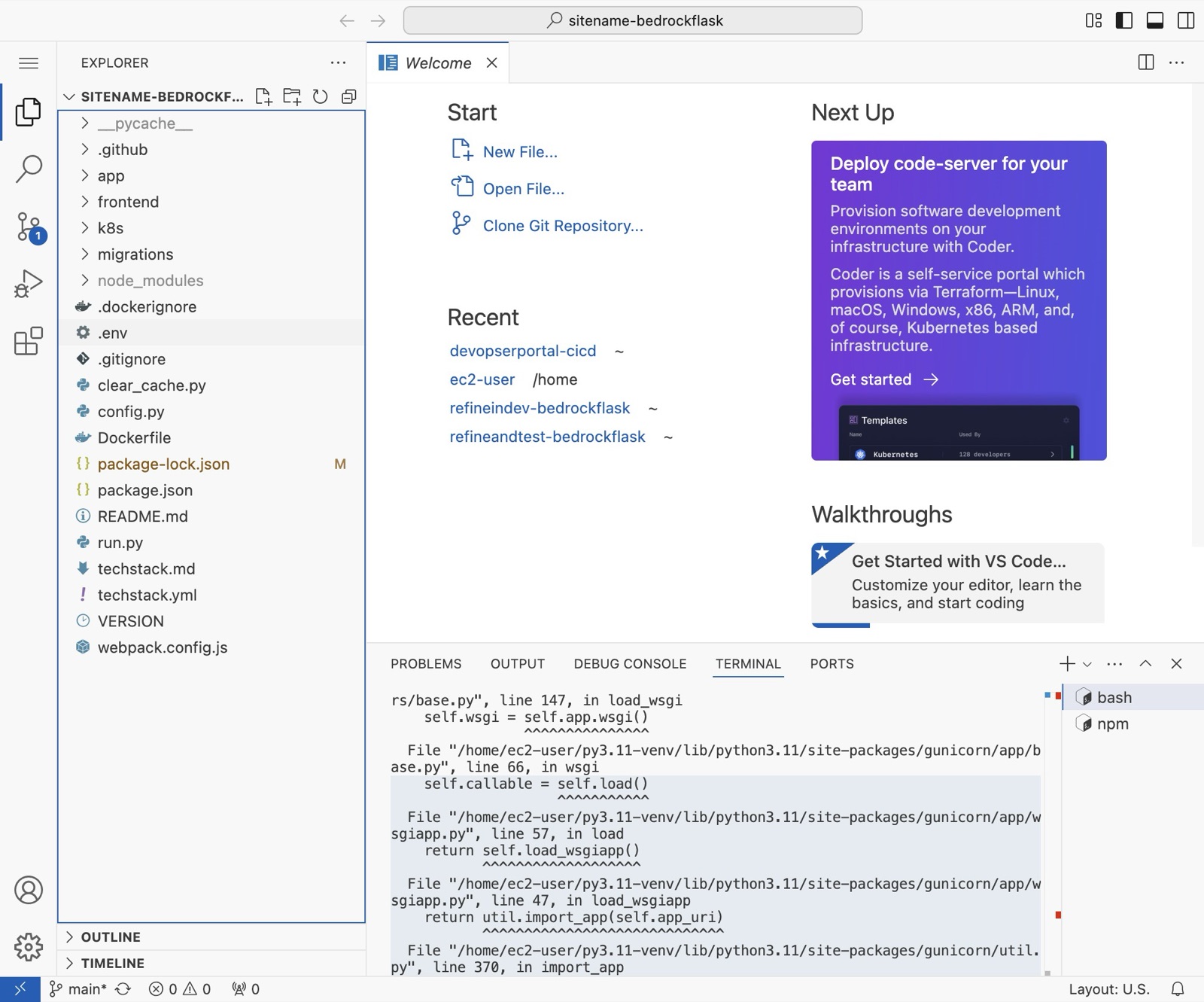Expand the app folder
This screenshot has width=1204, height=1002.
point(211,176)
